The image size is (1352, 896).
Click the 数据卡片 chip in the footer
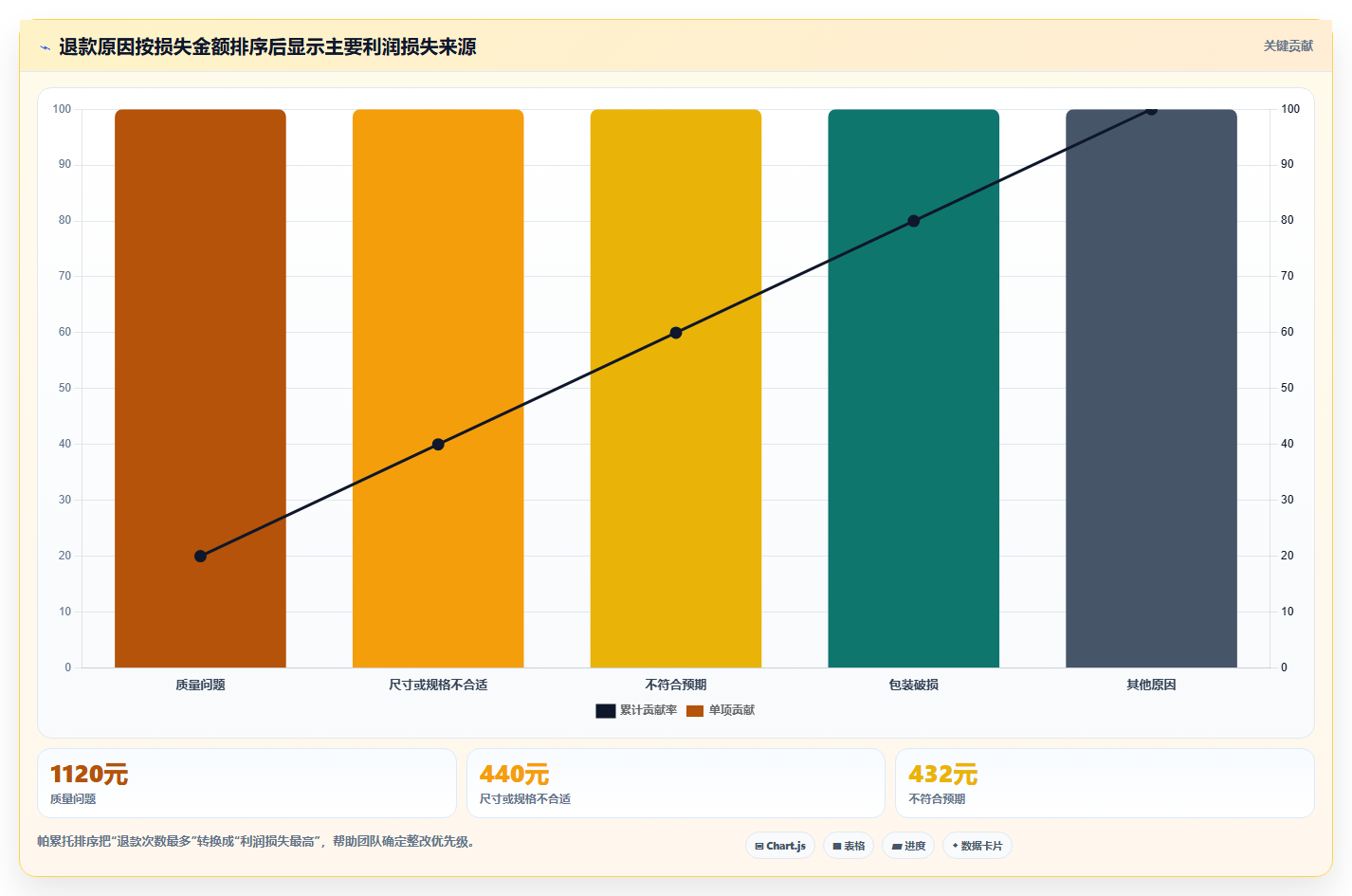(977, 846)
